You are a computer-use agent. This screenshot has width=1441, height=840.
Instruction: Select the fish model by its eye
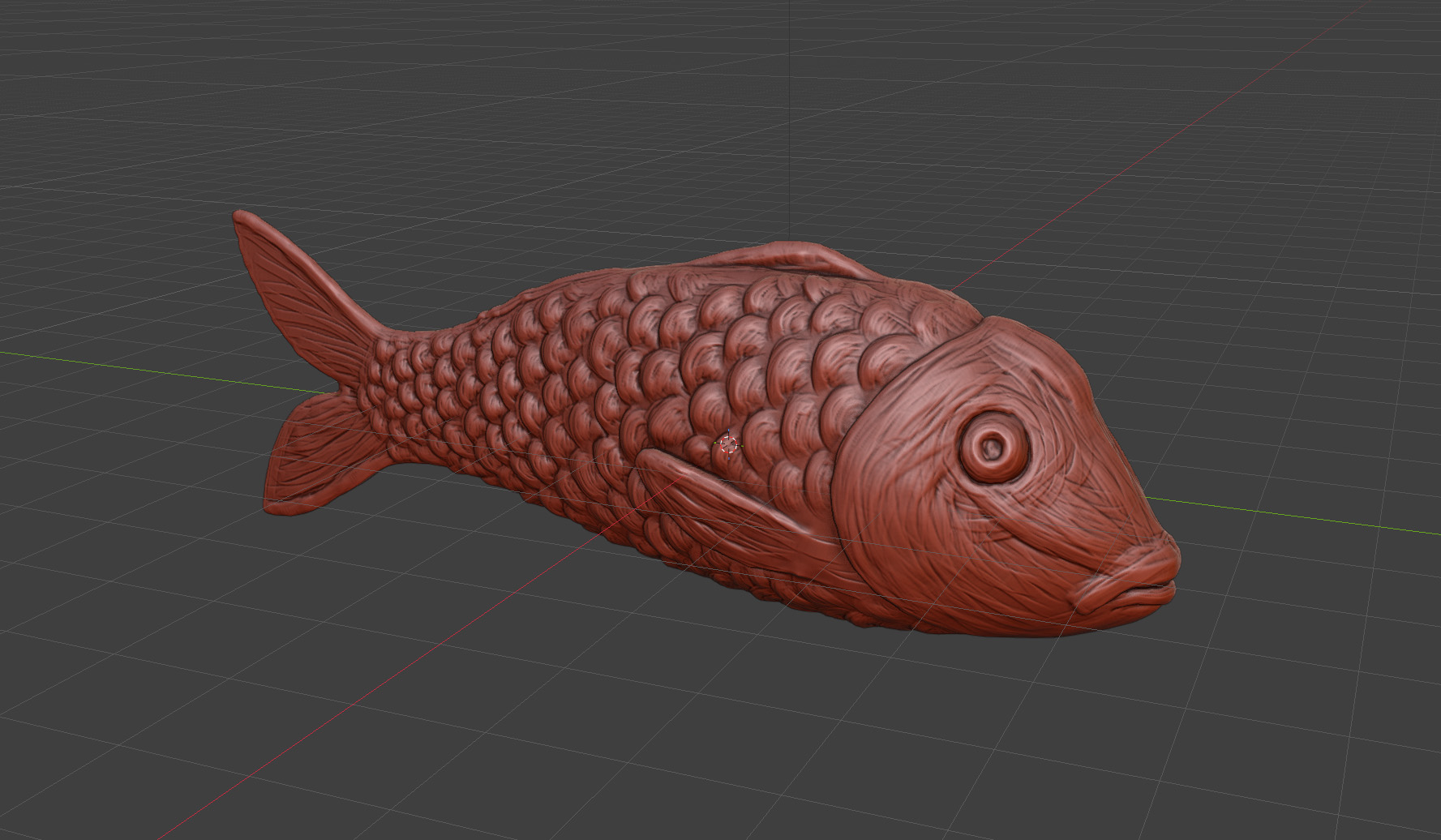[993, 446]
